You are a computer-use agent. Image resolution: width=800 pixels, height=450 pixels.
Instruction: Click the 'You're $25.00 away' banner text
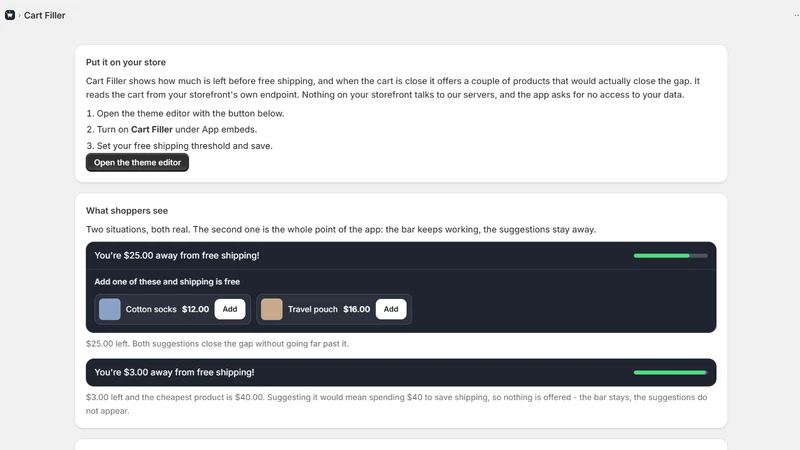[177, 256]
